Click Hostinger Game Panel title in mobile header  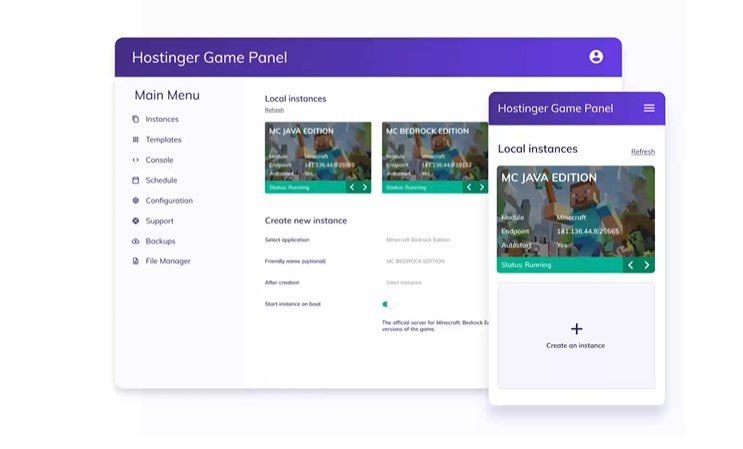555,108
